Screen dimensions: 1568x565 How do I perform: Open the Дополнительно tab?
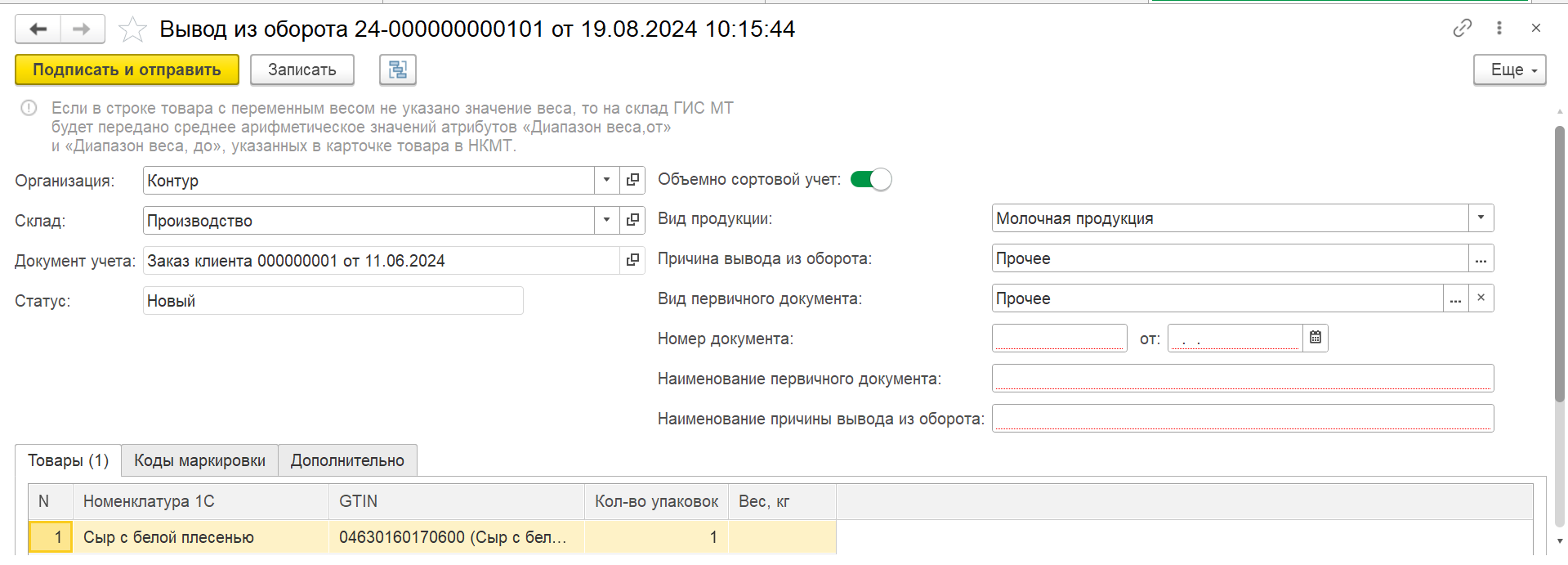pyautogui.click(x=347, y=460)
